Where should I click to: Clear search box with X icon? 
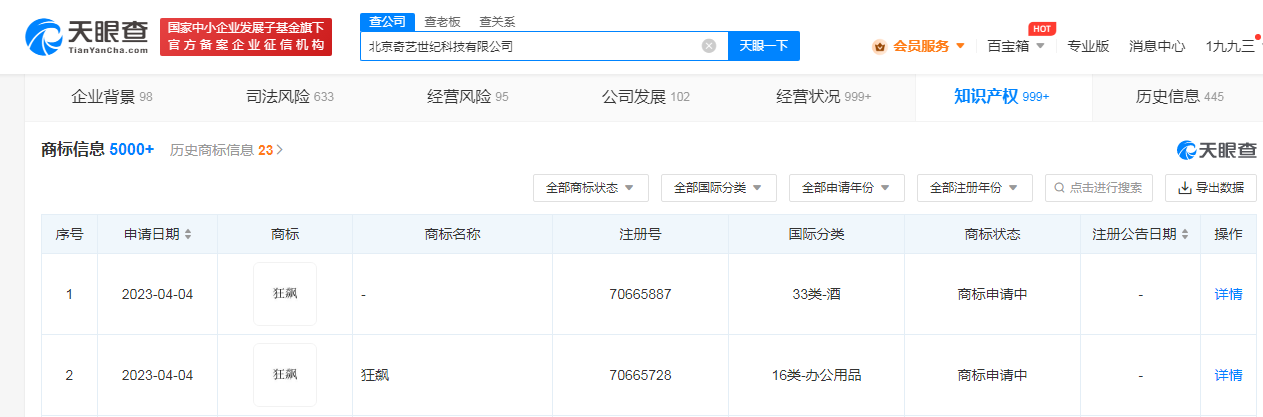(709, 46)
